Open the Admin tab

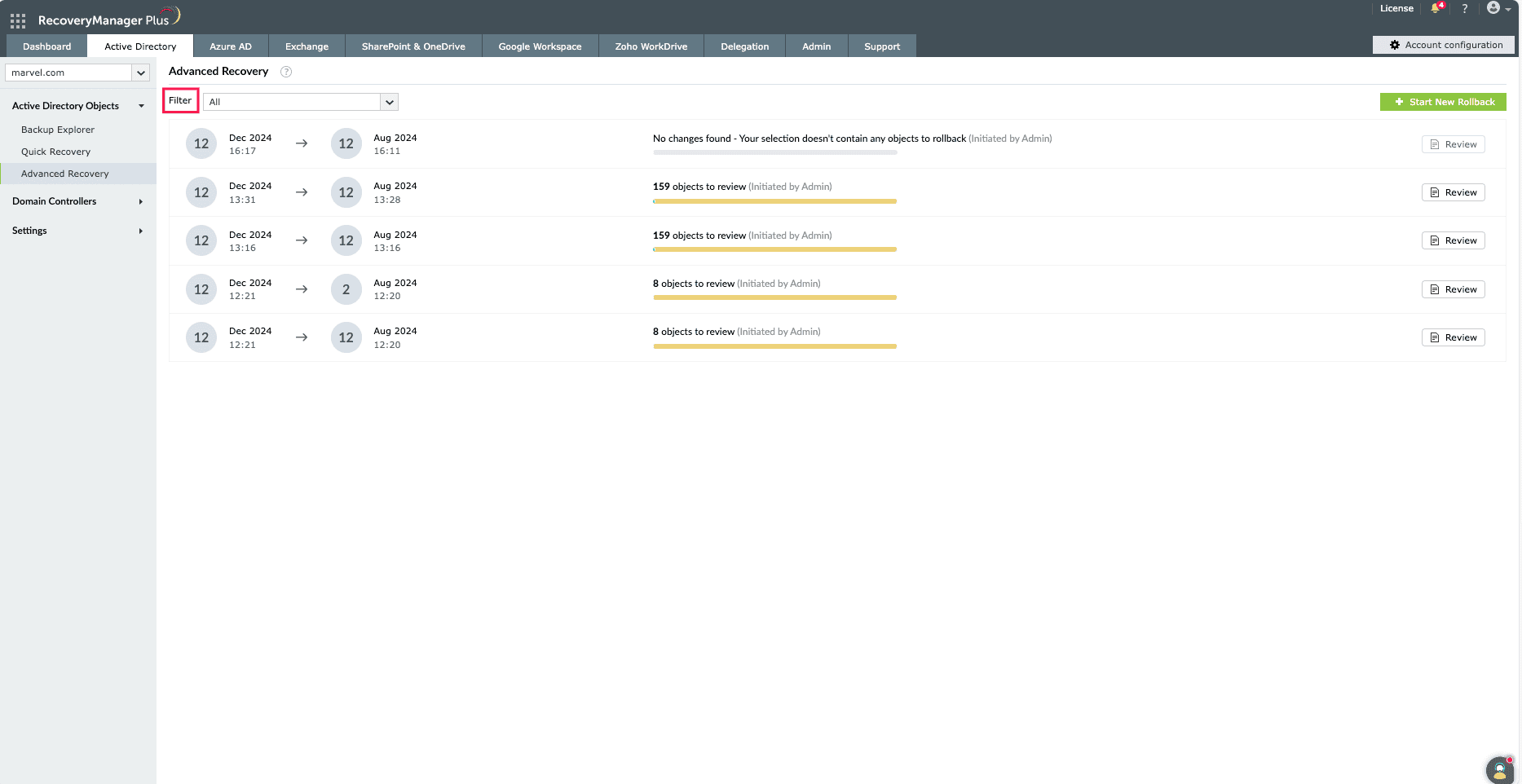coord(816,46)
